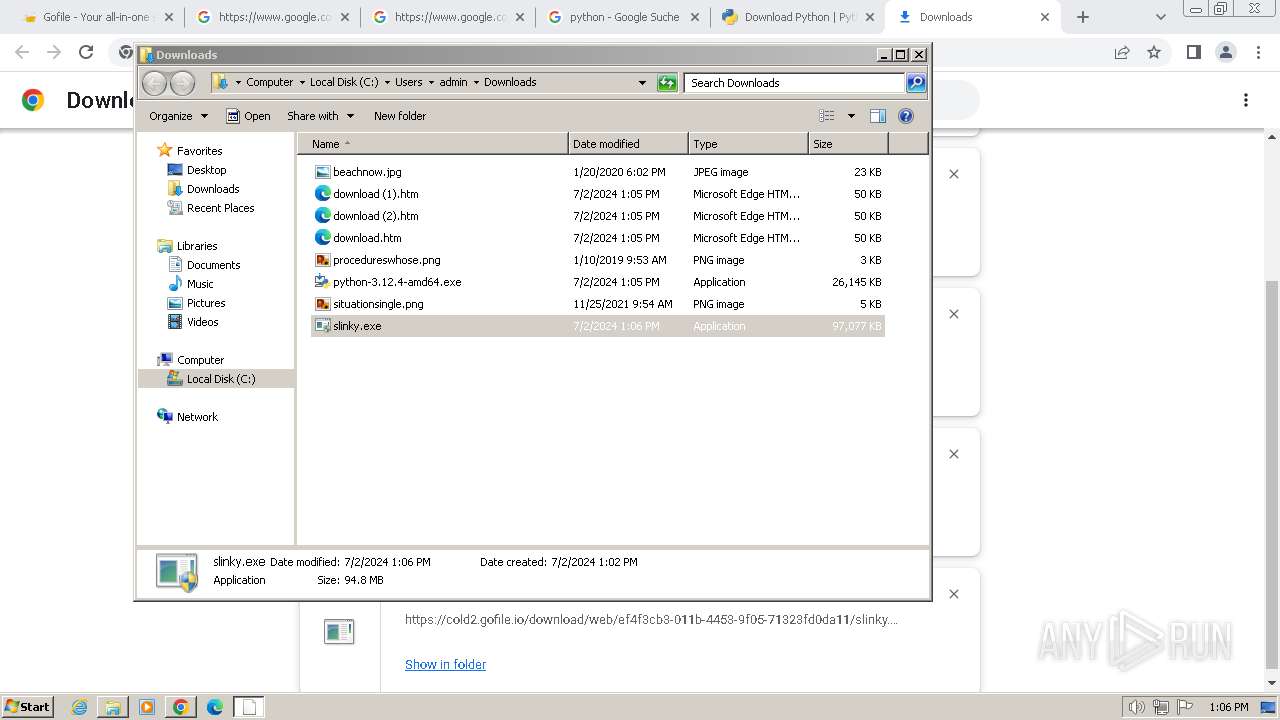Open Chrome profile avatar
Image resolution: width=1280 pixels, height=720 pixels.
(1226, 52)
